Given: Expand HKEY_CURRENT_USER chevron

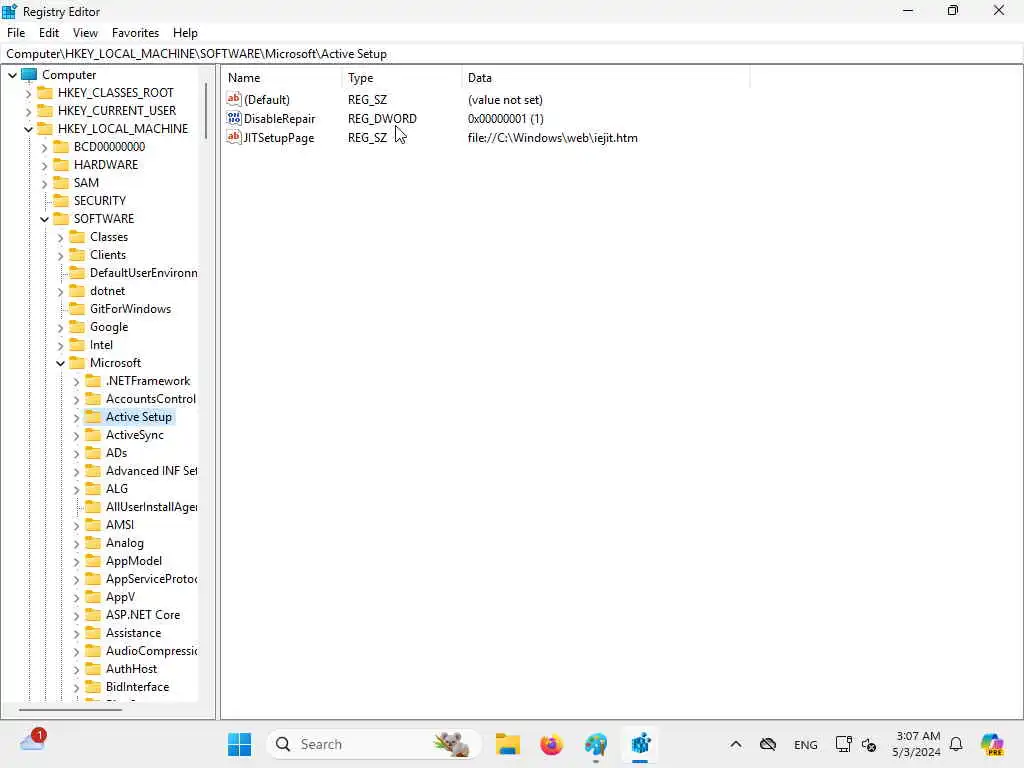Looking at the screenshot, I should coord(28,111).
